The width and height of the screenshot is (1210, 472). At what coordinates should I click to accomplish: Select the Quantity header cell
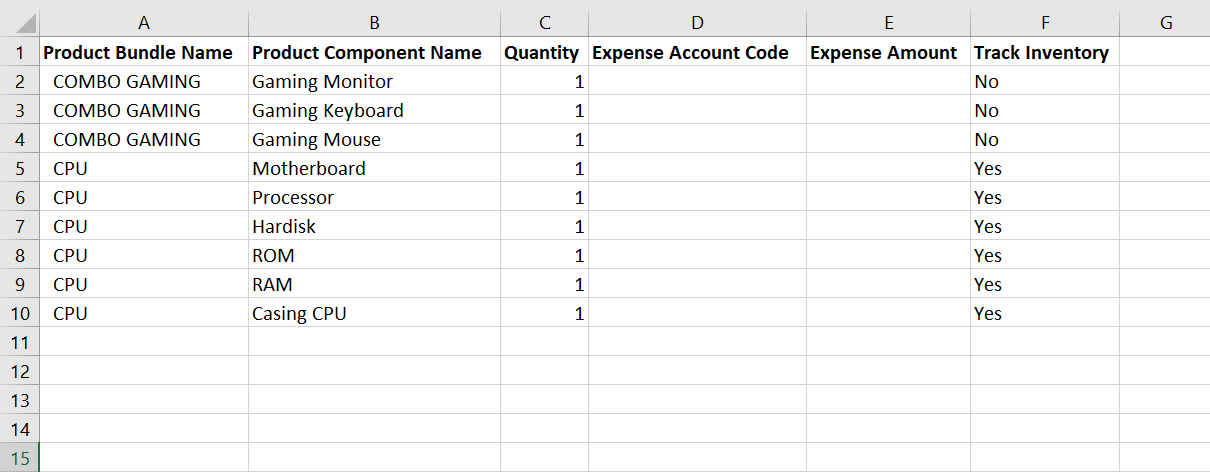tap(541, 53)
